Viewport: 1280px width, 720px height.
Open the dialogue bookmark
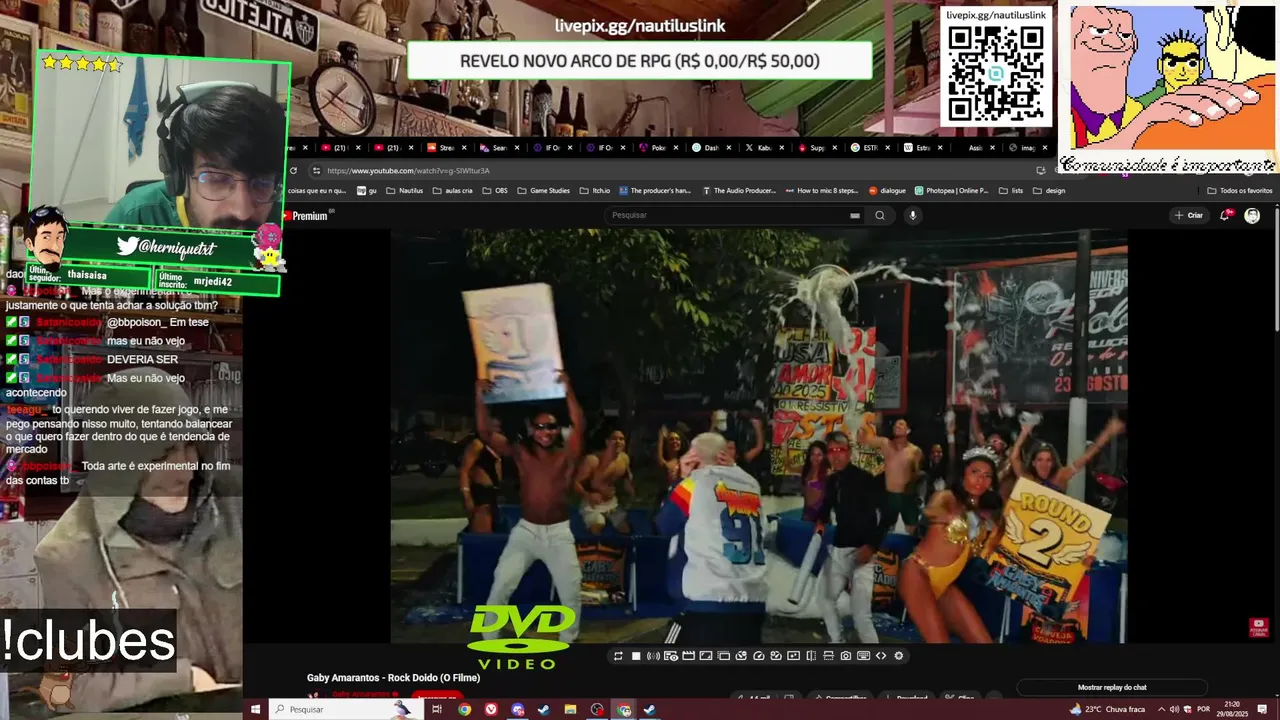click(x=887, y=190)
